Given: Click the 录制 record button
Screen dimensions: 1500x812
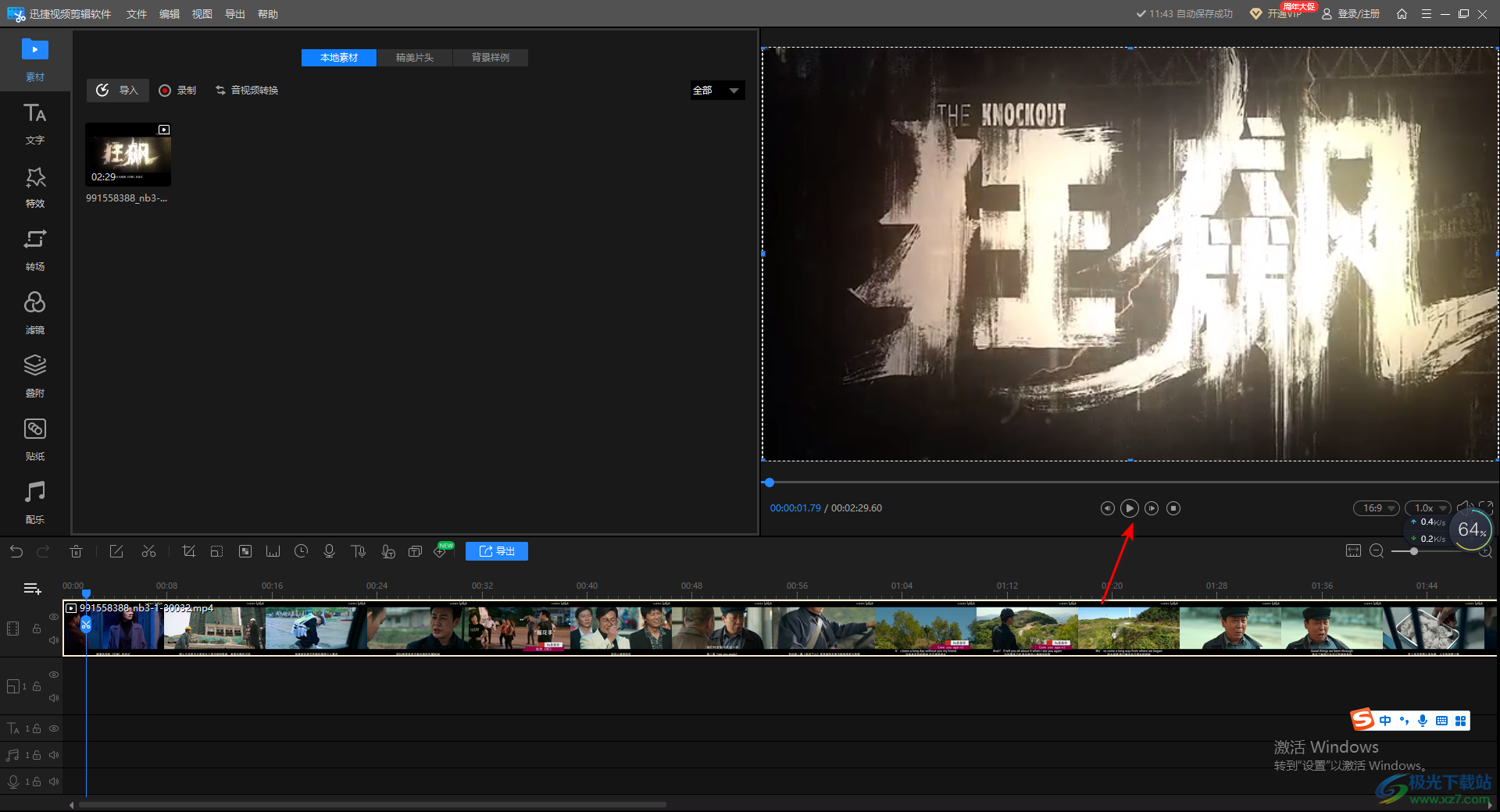Looking at the screenshot, I should coord(177,91).
